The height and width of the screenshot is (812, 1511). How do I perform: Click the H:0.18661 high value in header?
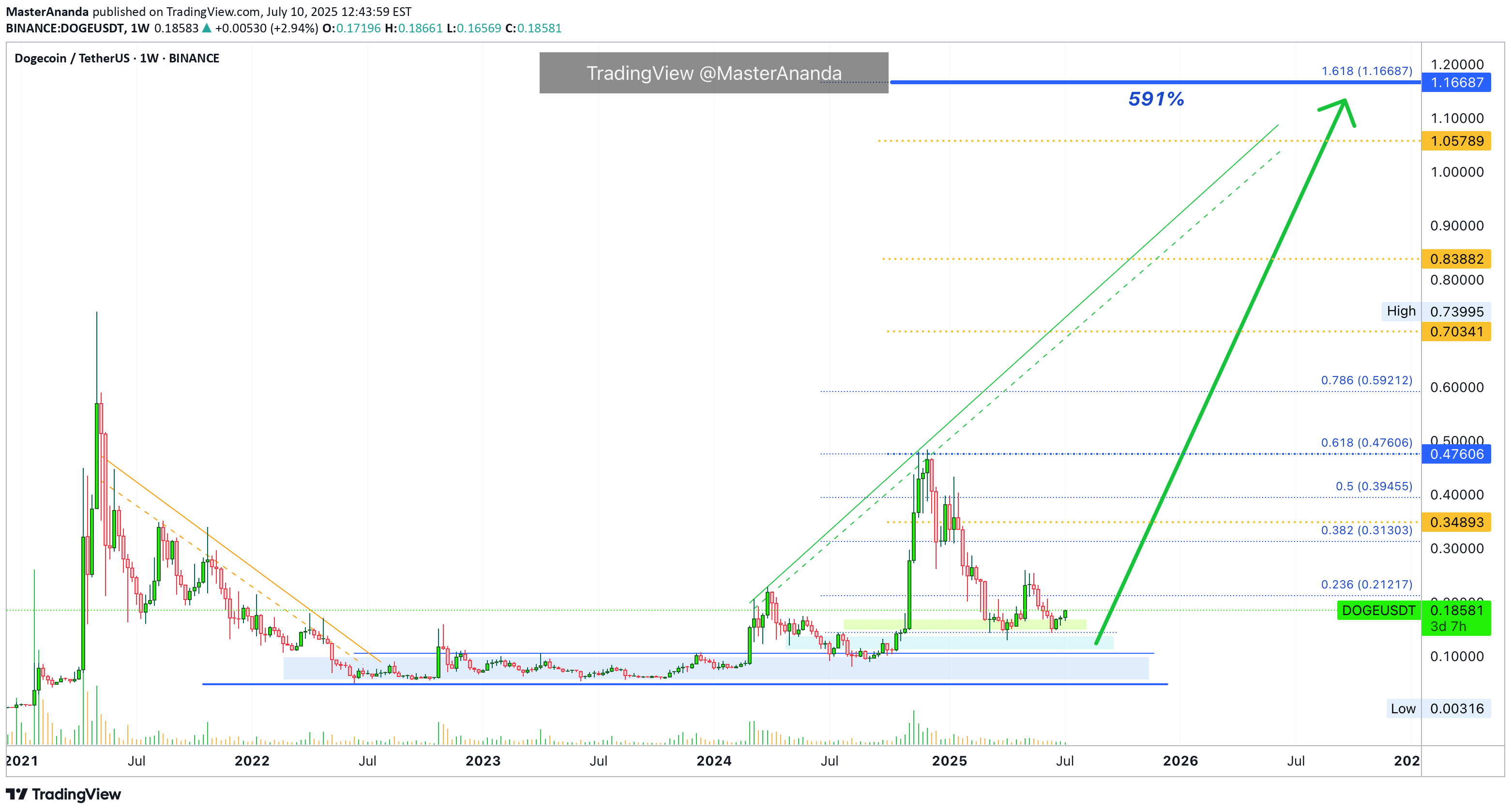(413, 28)
